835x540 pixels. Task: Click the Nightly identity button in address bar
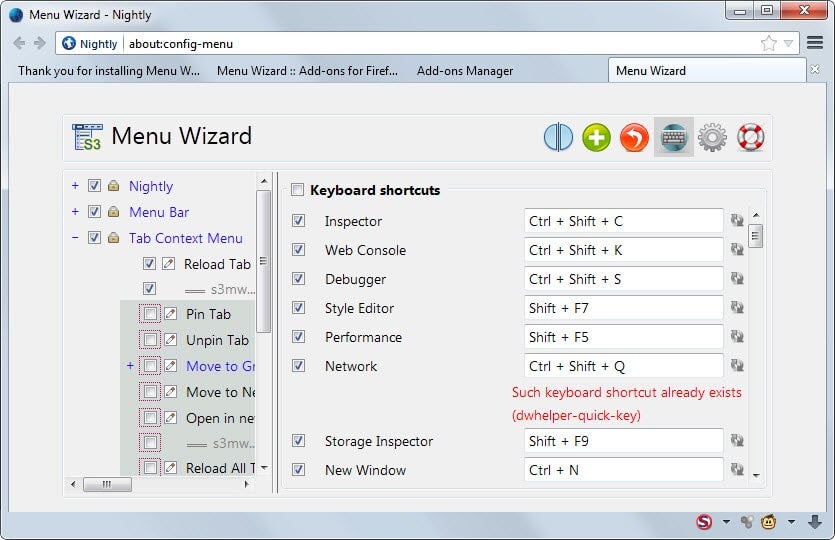point(90,44)
